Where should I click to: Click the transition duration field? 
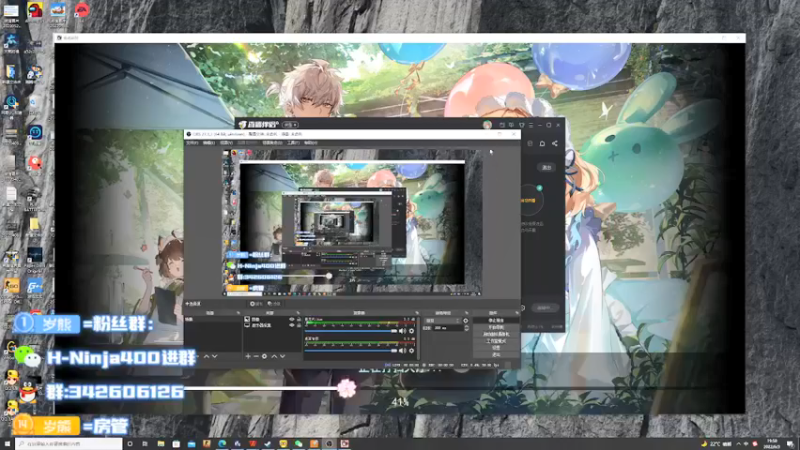(447, 328)
